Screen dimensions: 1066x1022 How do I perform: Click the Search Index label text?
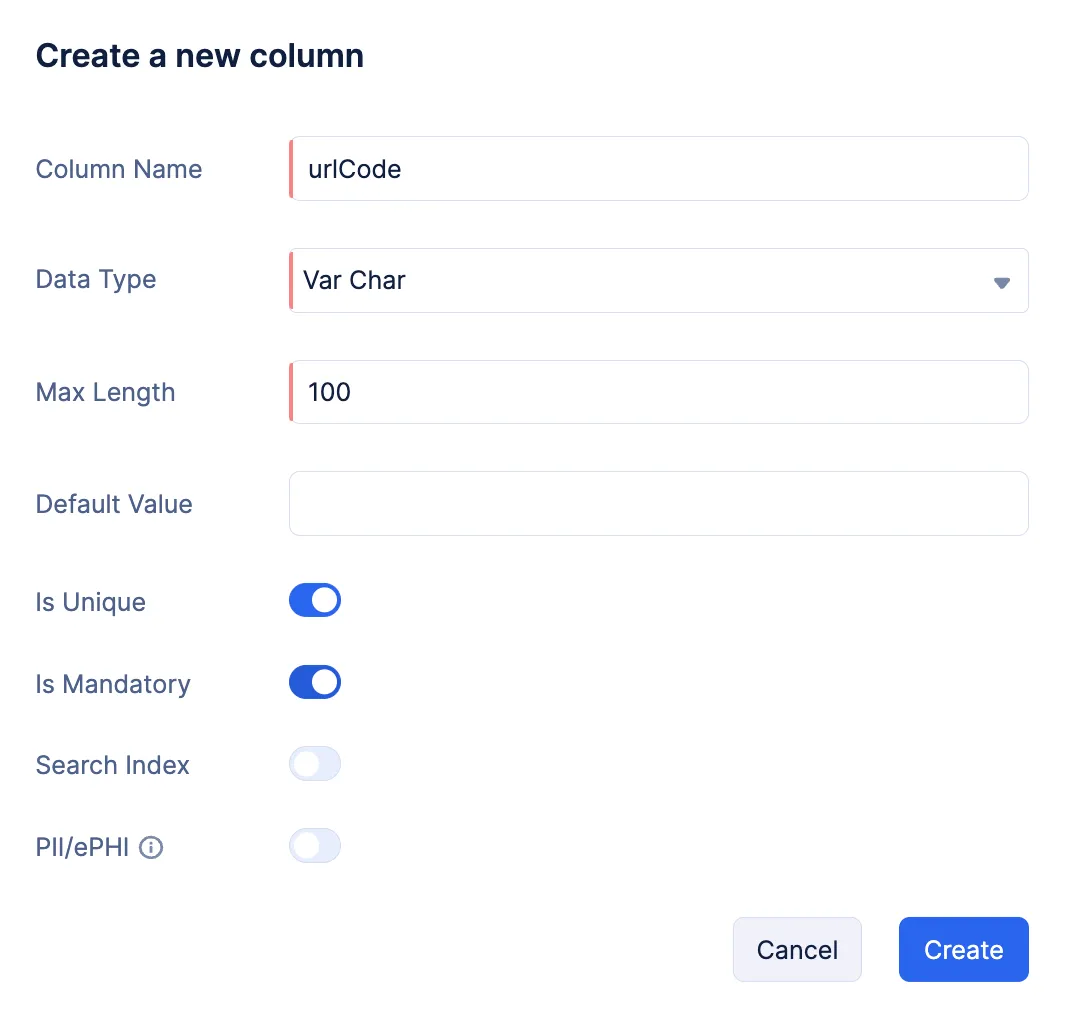(x=113, y=766)
